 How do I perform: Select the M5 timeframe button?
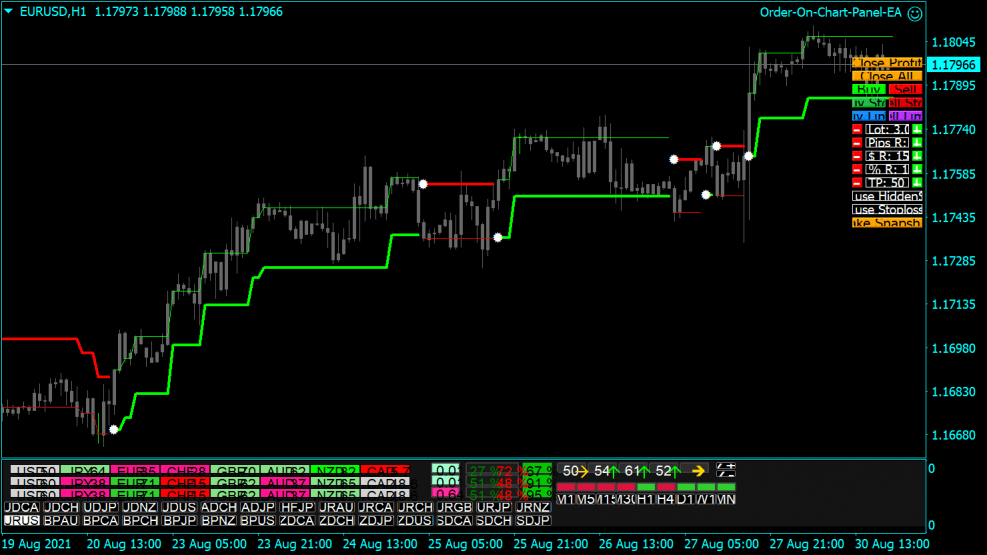tap(585, 499)
